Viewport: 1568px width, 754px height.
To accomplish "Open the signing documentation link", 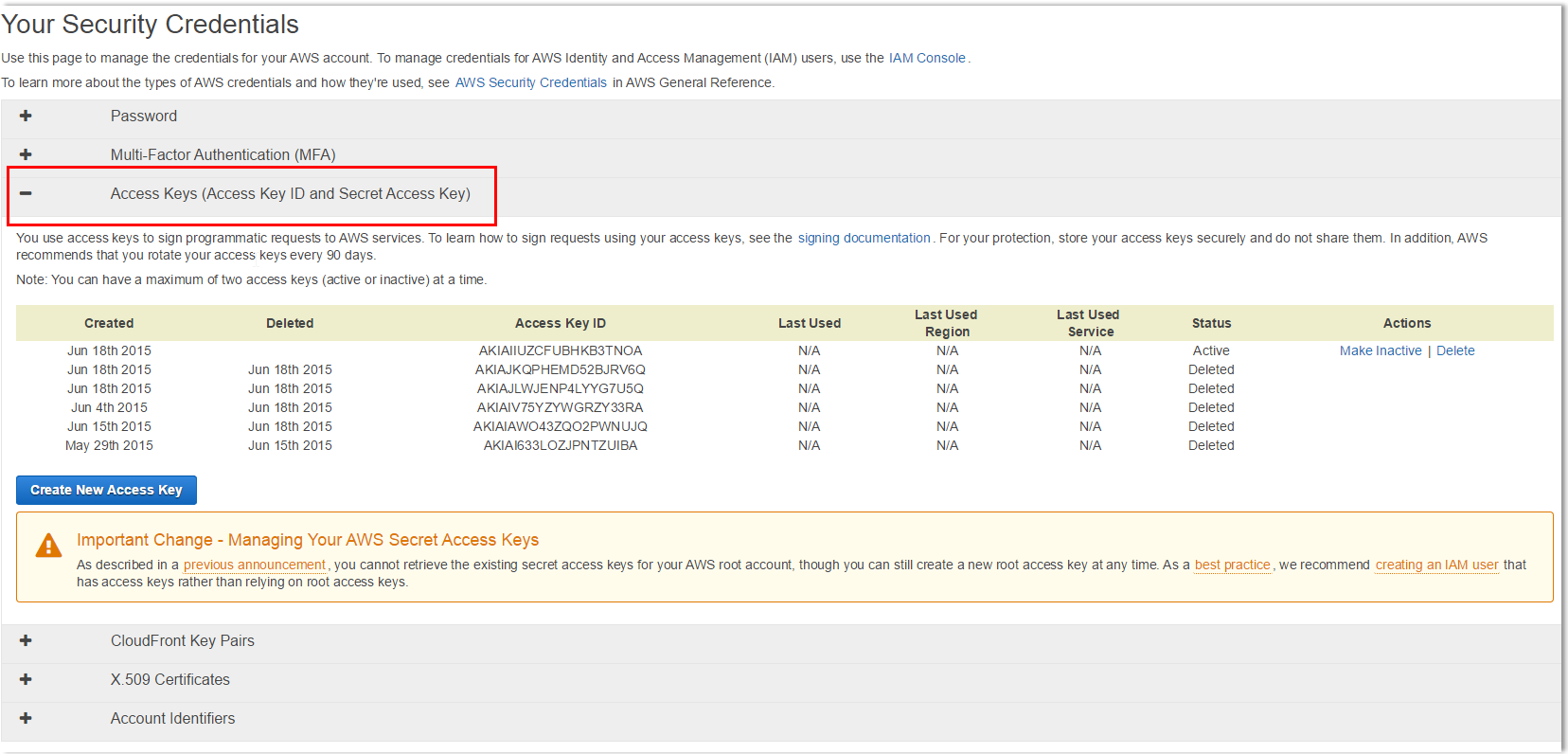I will [864, 238].
